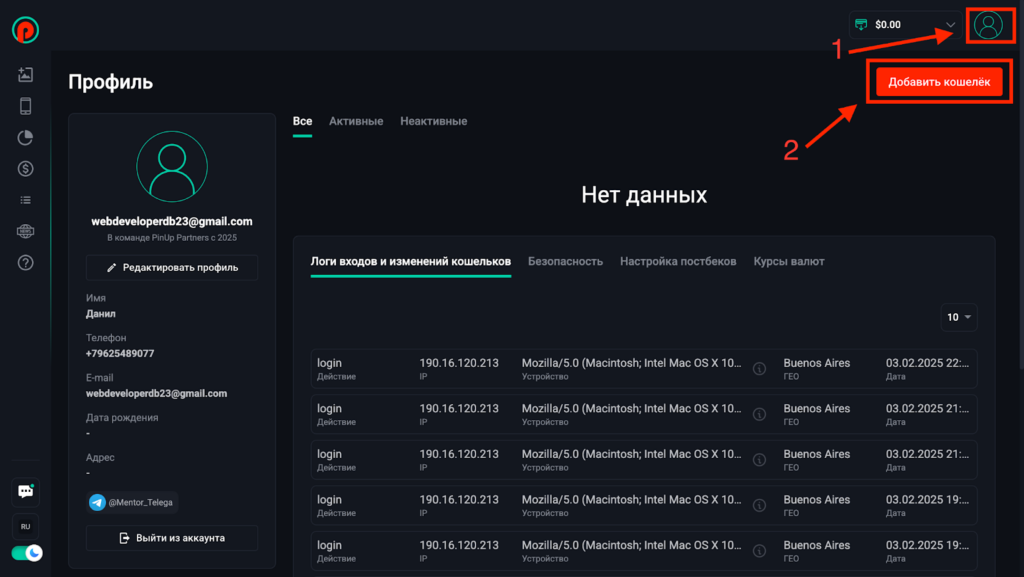This screenshot has height=577, width=1024.
Task: Click the E-mail field value in profile details
Action: tap(157, 394)
